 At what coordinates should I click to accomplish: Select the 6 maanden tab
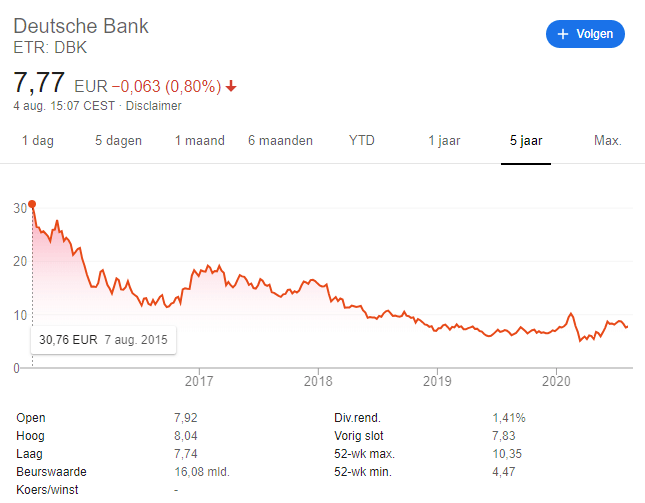[x=281, y=141]
